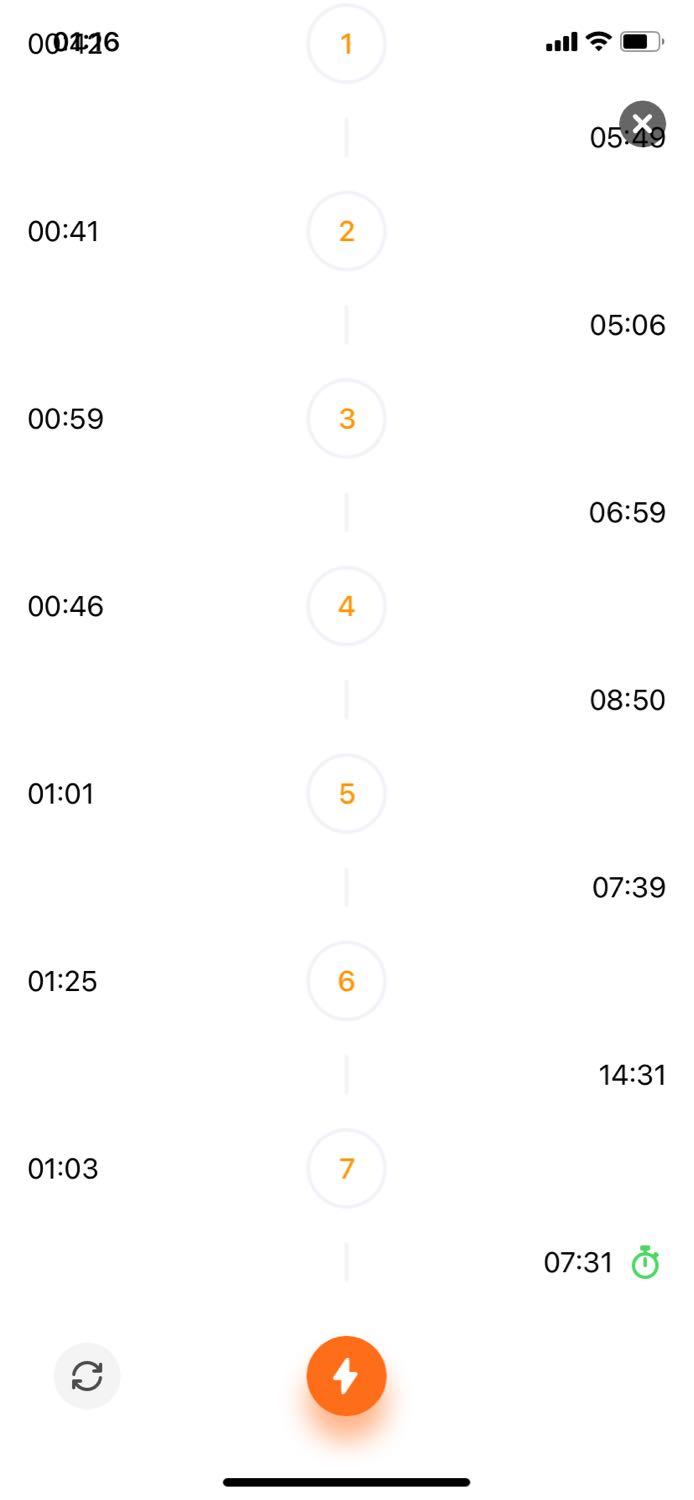The height and width of the screenshot is (1500, 694).
Task: Click the 14:31 interval time
Action: [632, 1075]
